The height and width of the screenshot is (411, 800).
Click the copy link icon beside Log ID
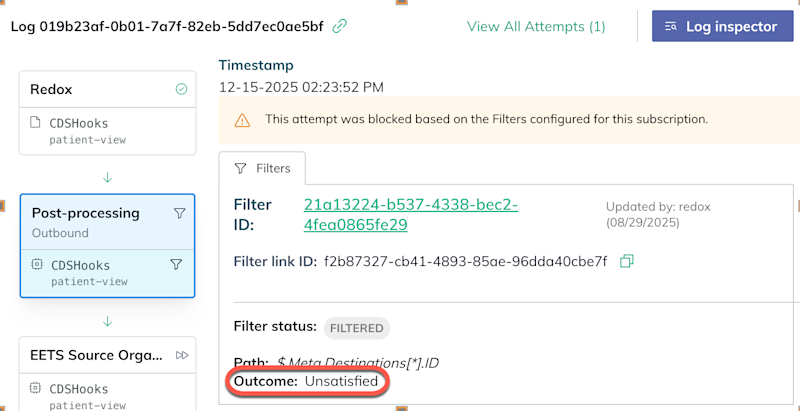click(340, 26)
